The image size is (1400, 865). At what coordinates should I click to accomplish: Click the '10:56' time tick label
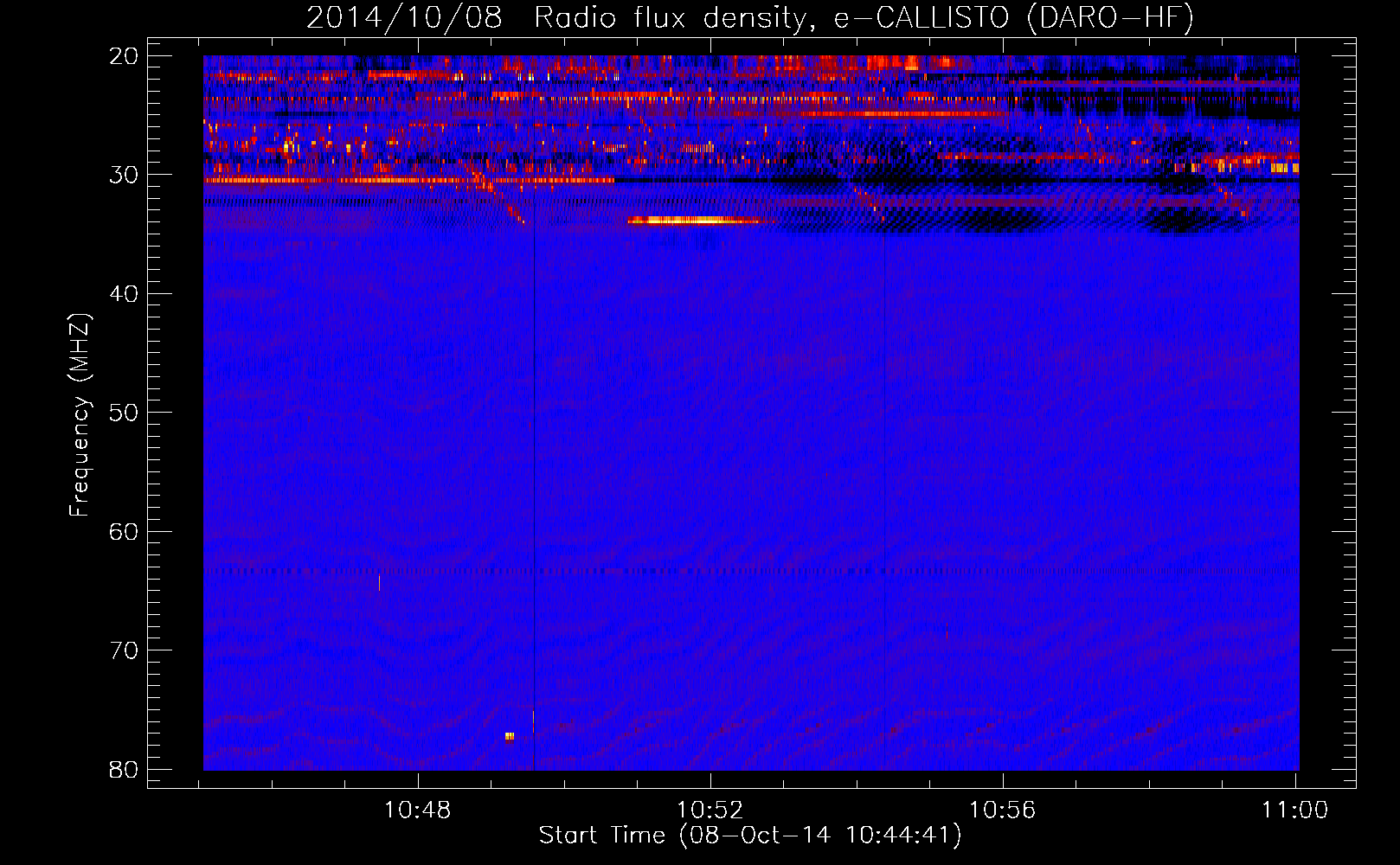tap(1003, 811)
